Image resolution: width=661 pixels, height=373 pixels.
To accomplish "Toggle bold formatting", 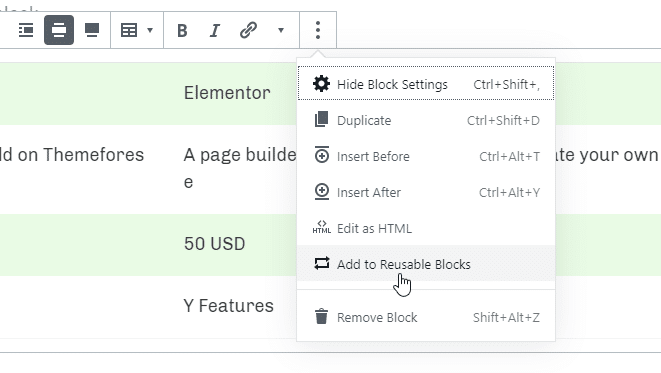I will pos(182,30).
